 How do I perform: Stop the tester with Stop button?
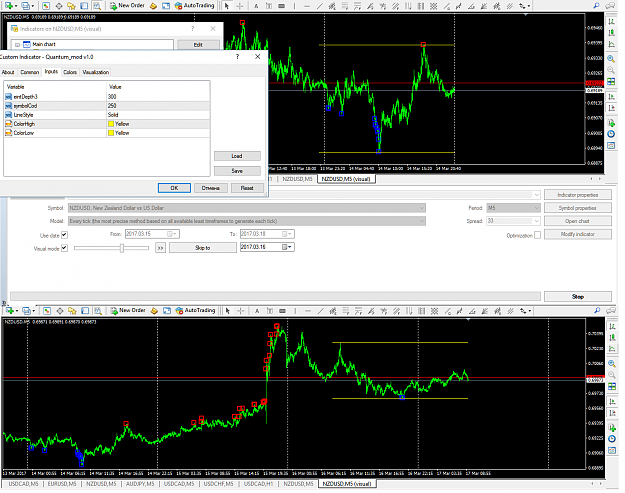[578, 297]
